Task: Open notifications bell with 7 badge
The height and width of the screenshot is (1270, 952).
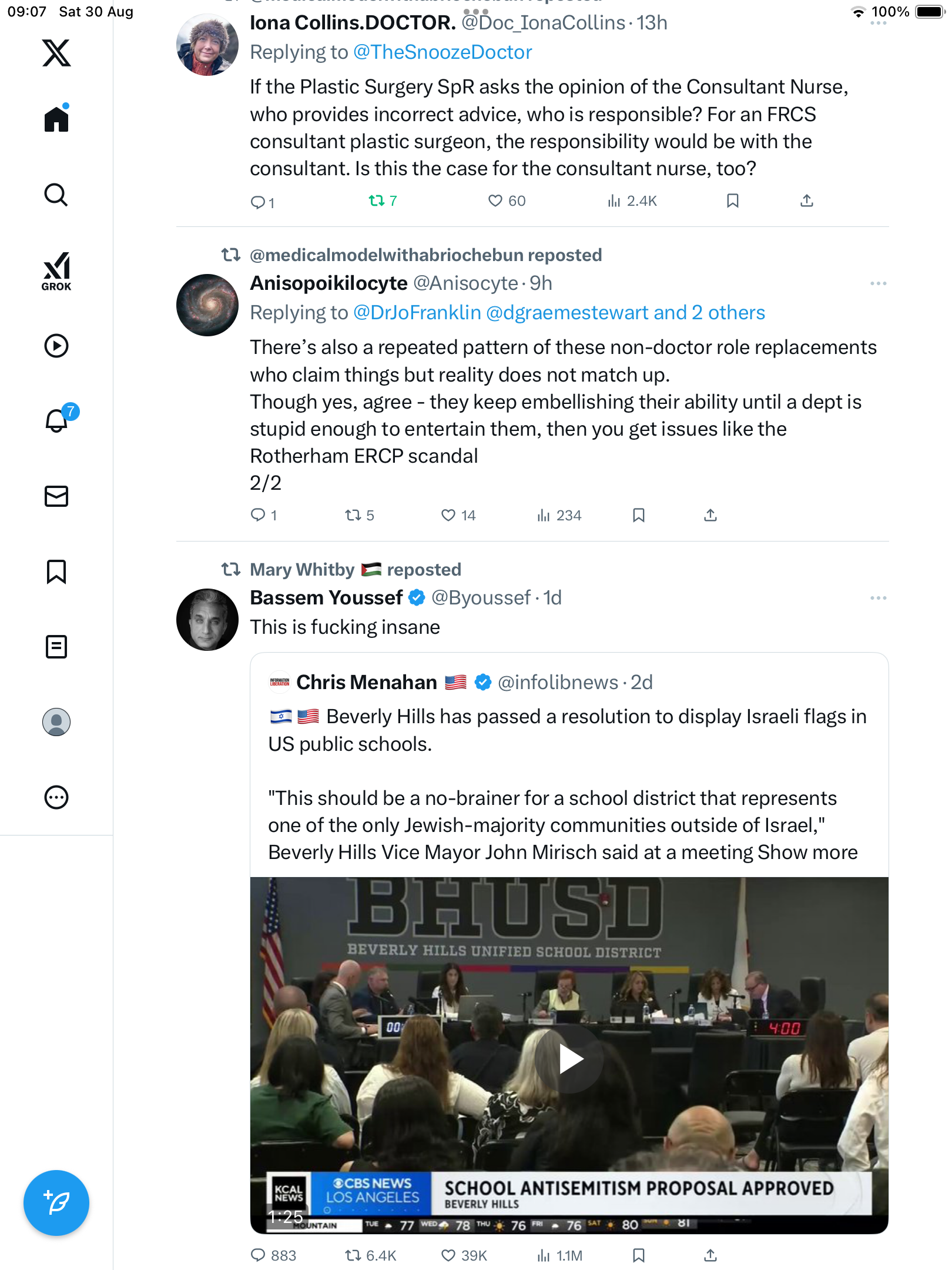Action: click(57, 420)
